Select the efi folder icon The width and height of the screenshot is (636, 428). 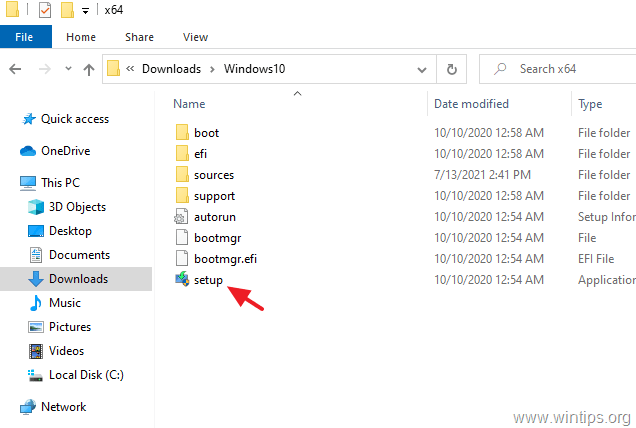pos(182,154)
